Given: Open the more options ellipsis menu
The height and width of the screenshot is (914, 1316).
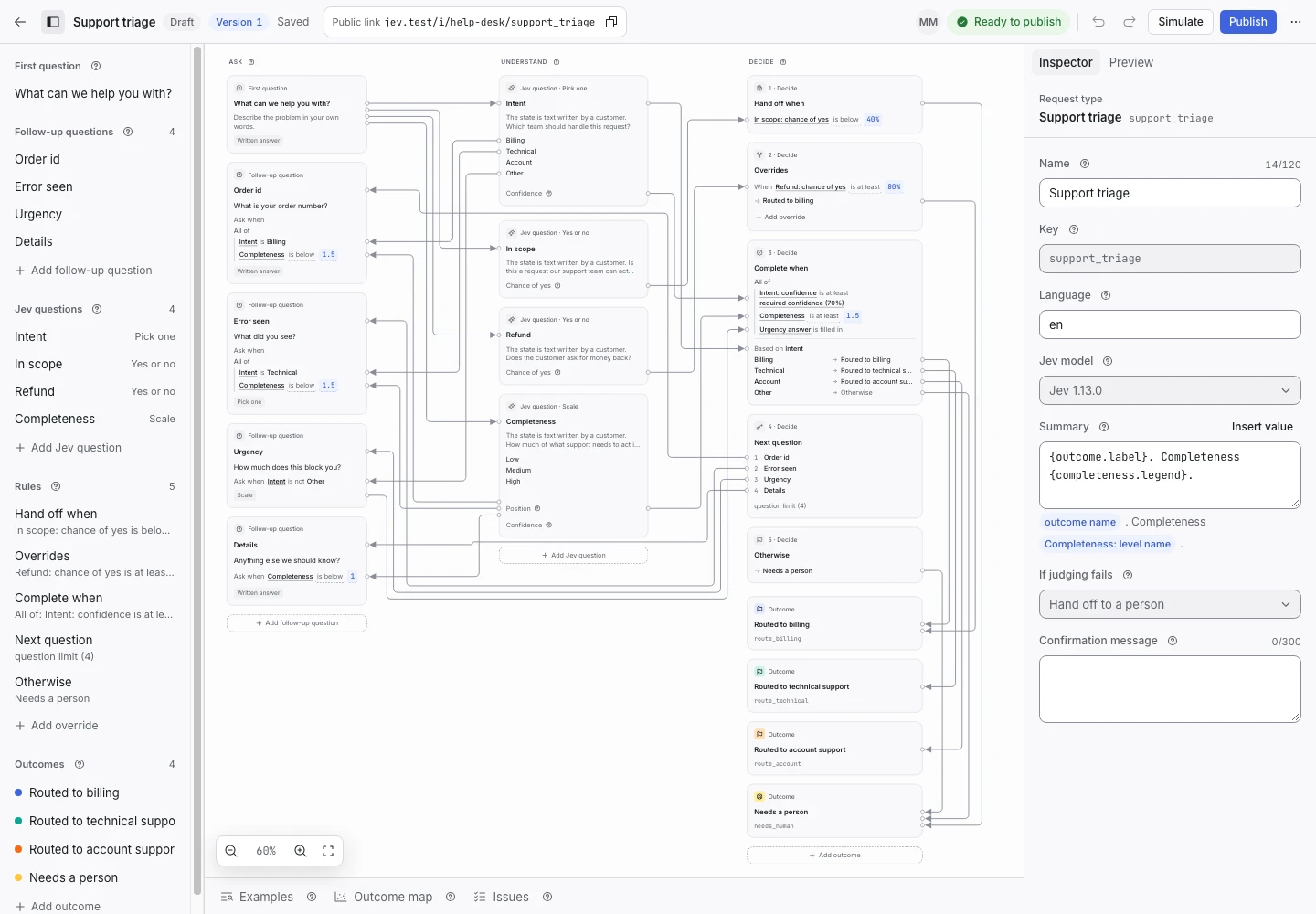Looking at the screenshot, I should point(1296,22).
